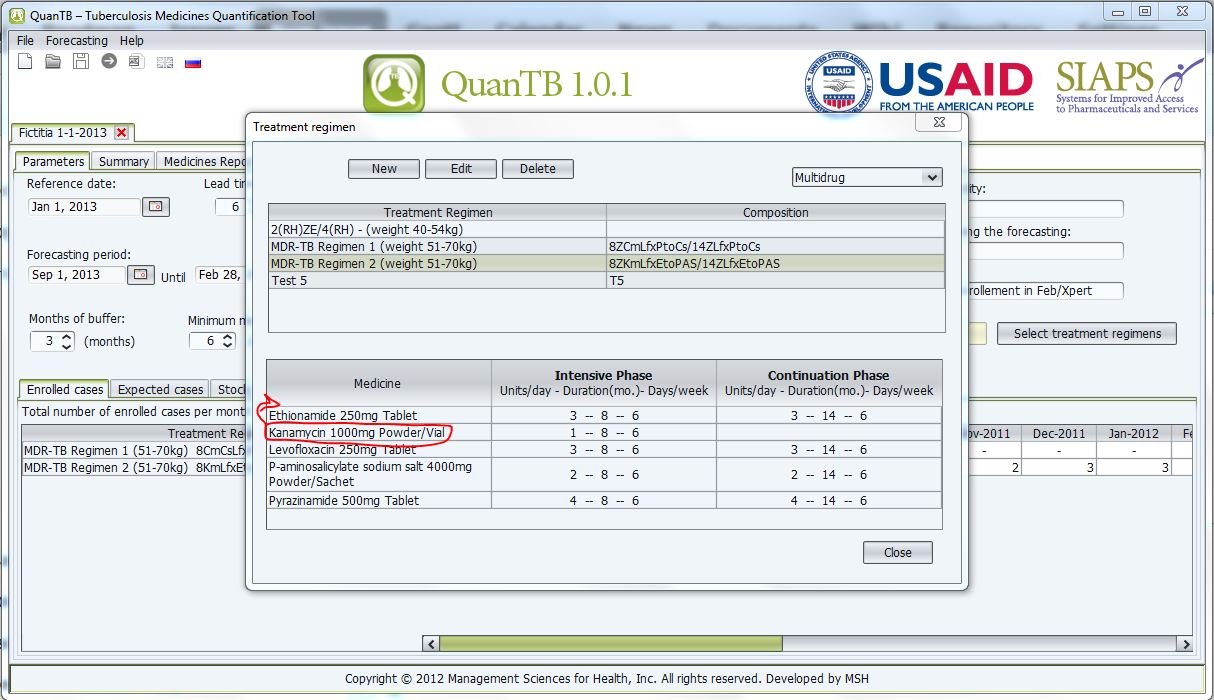Select MDR-TB Regimen 1 row in dialog

coord(606,246)
